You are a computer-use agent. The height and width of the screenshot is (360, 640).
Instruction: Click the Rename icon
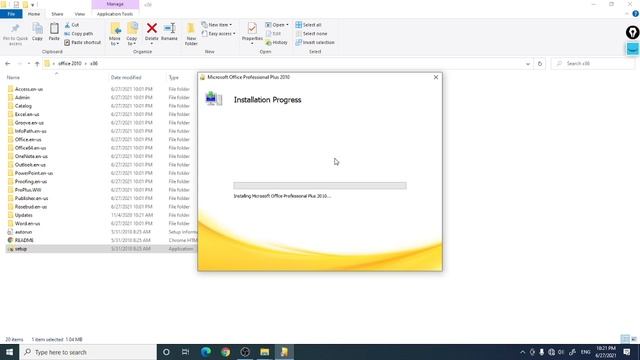point(169,28)
